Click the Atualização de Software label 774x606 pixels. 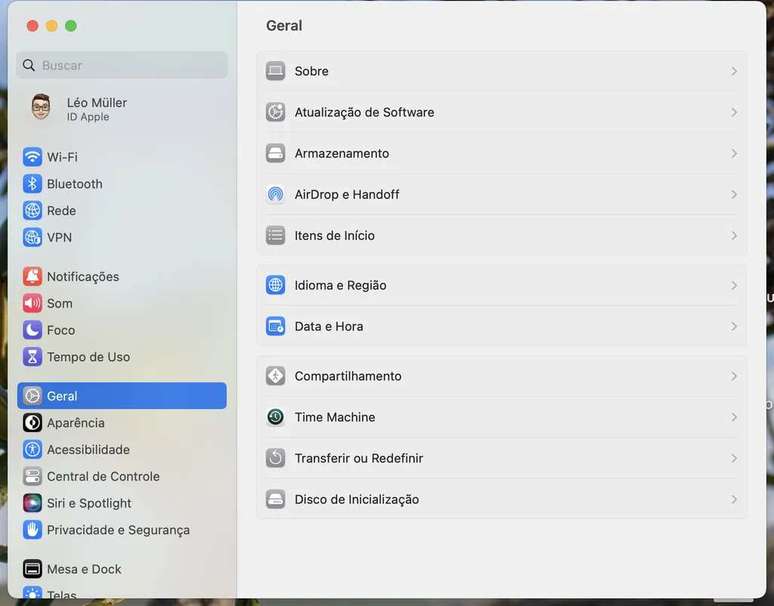tap(364, 113)
